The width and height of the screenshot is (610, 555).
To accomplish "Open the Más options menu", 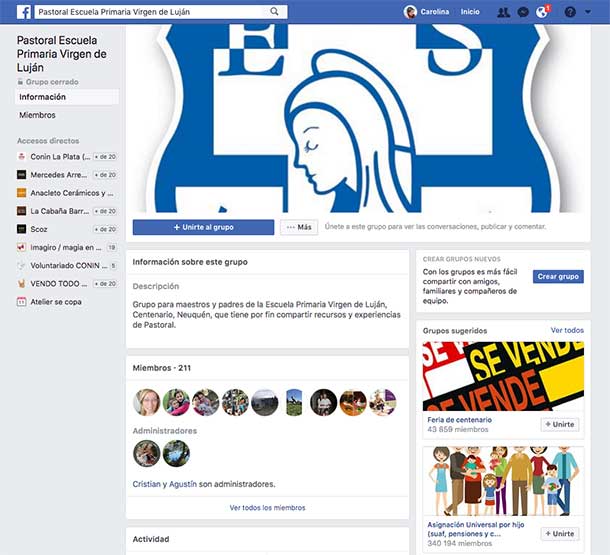I will point(299,227).
